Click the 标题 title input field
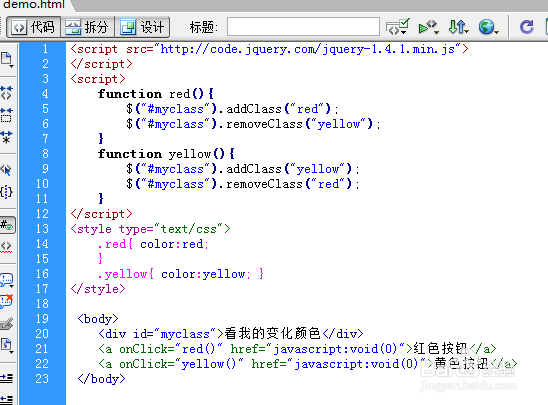This screenshot has width=548, height=405. pos(303,27)
